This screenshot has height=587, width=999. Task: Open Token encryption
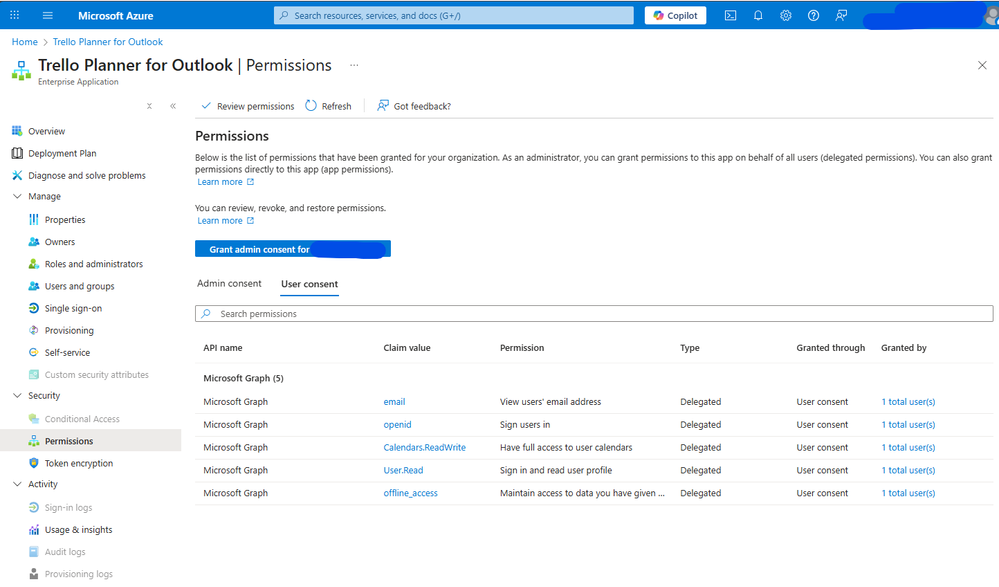point(78,463)
